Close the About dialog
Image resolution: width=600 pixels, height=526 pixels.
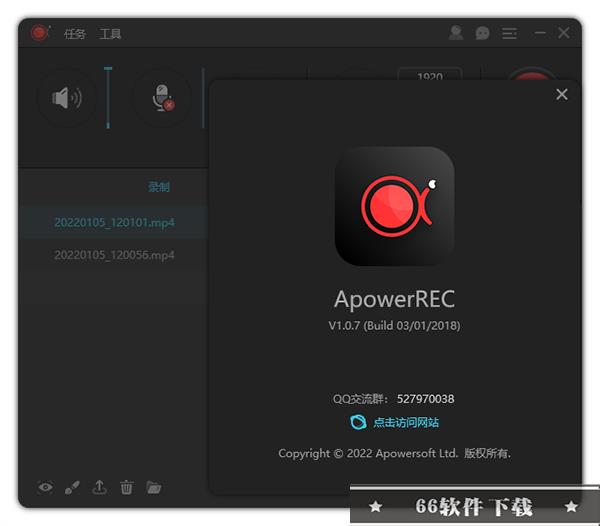click(x=562, y=94)
